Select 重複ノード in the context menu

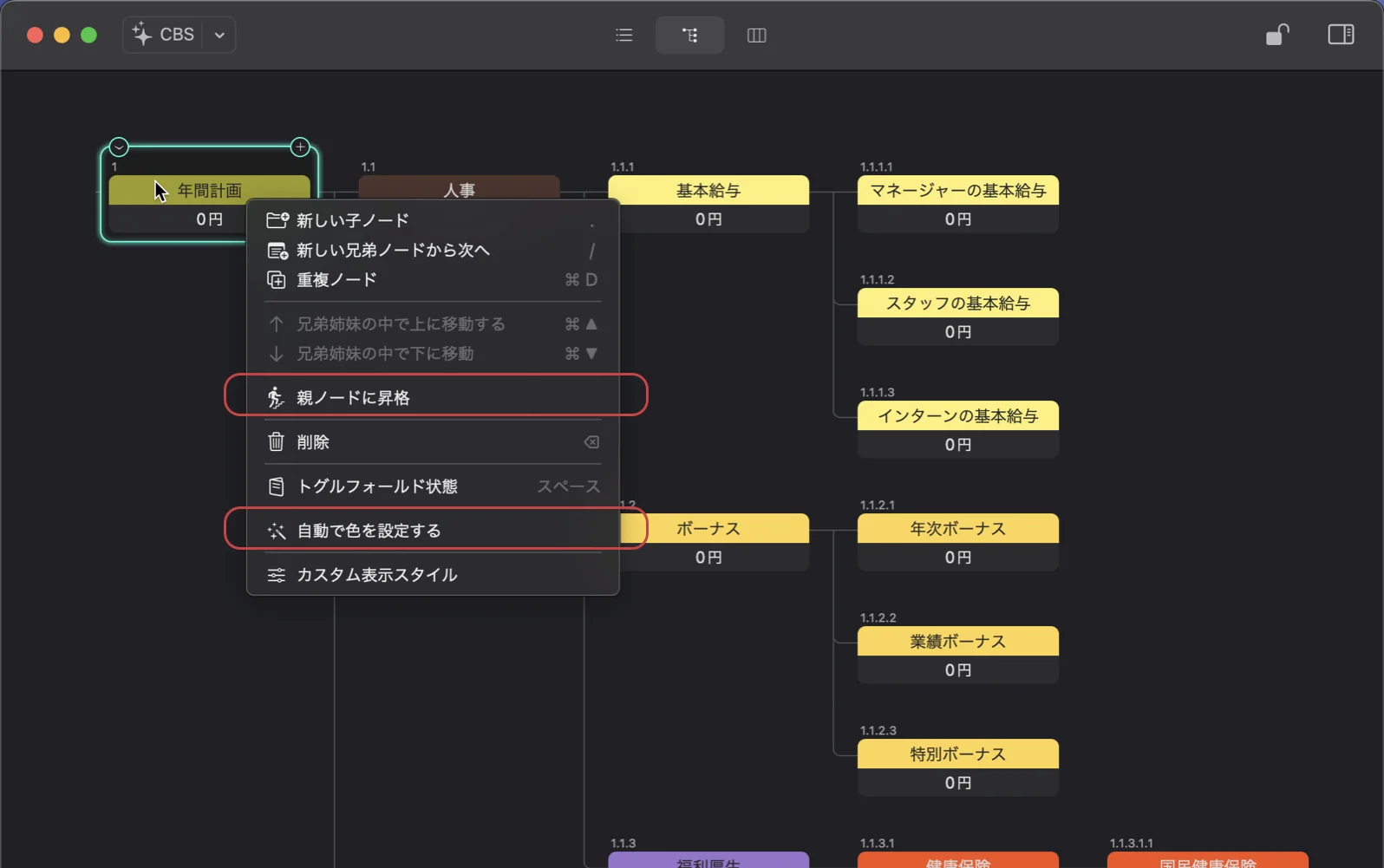pyautogui.click(x=433, y=279)
